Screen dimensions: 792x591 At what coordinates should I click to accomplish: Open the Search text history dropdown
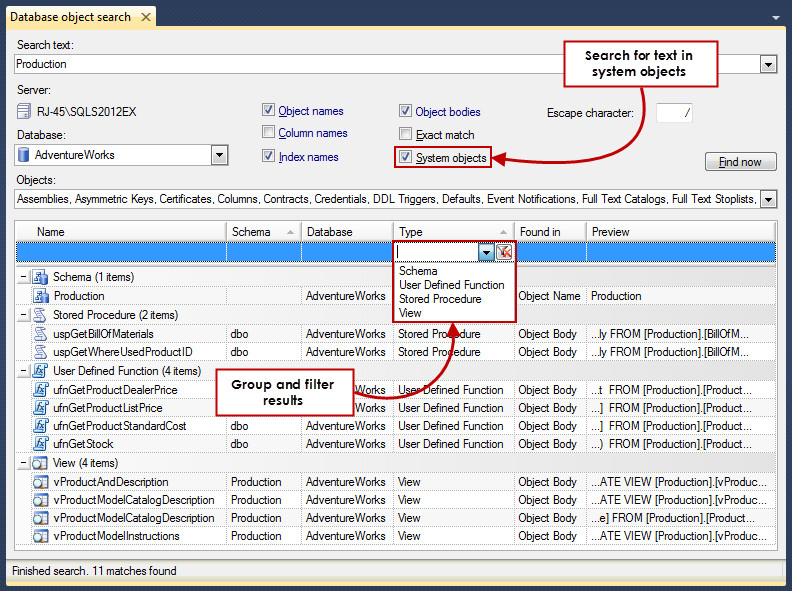pos(768,65)
